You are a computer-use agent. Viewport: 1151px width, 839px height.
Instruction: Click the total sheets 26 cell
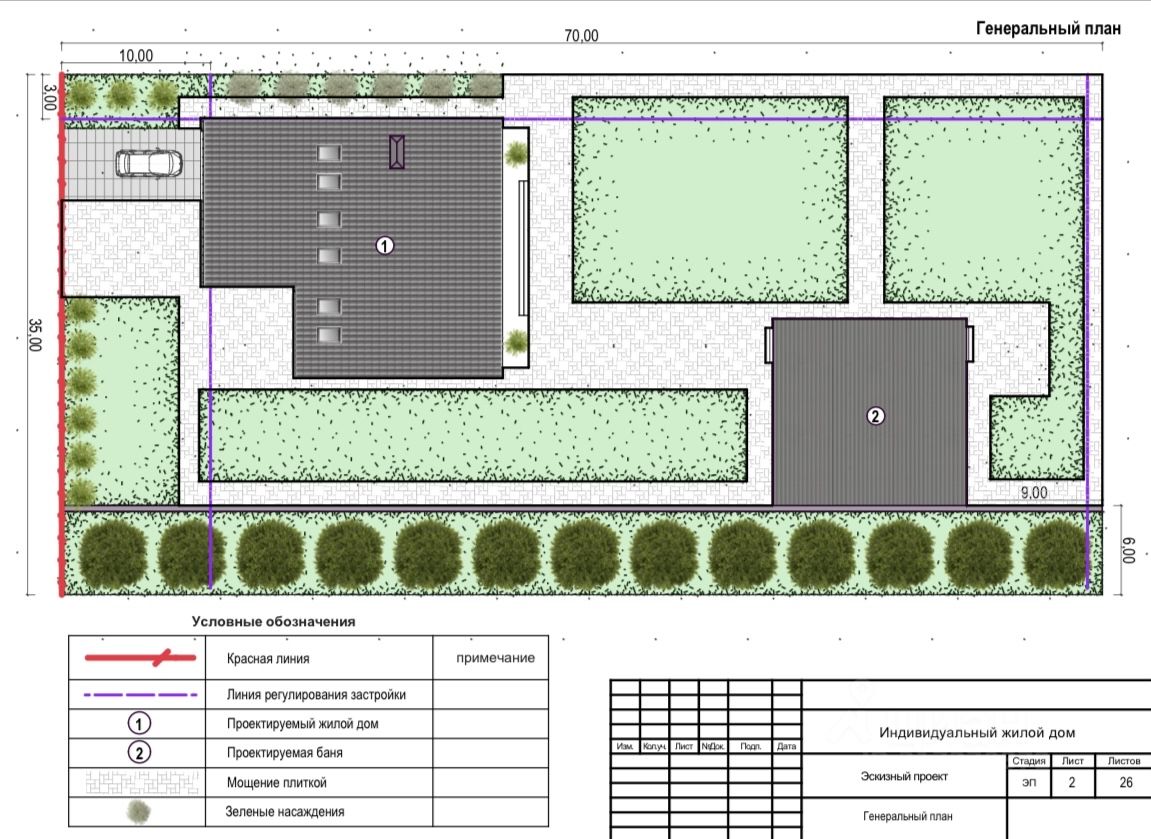point(1126,782)
